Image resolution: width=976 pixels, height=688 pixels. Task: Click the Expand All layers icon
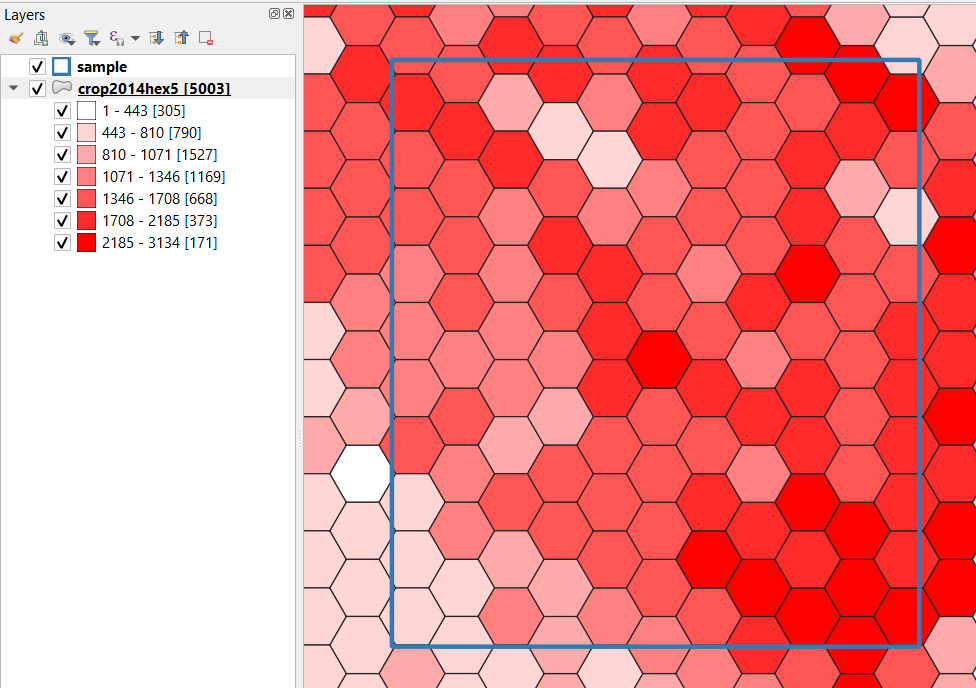point(157,38)
